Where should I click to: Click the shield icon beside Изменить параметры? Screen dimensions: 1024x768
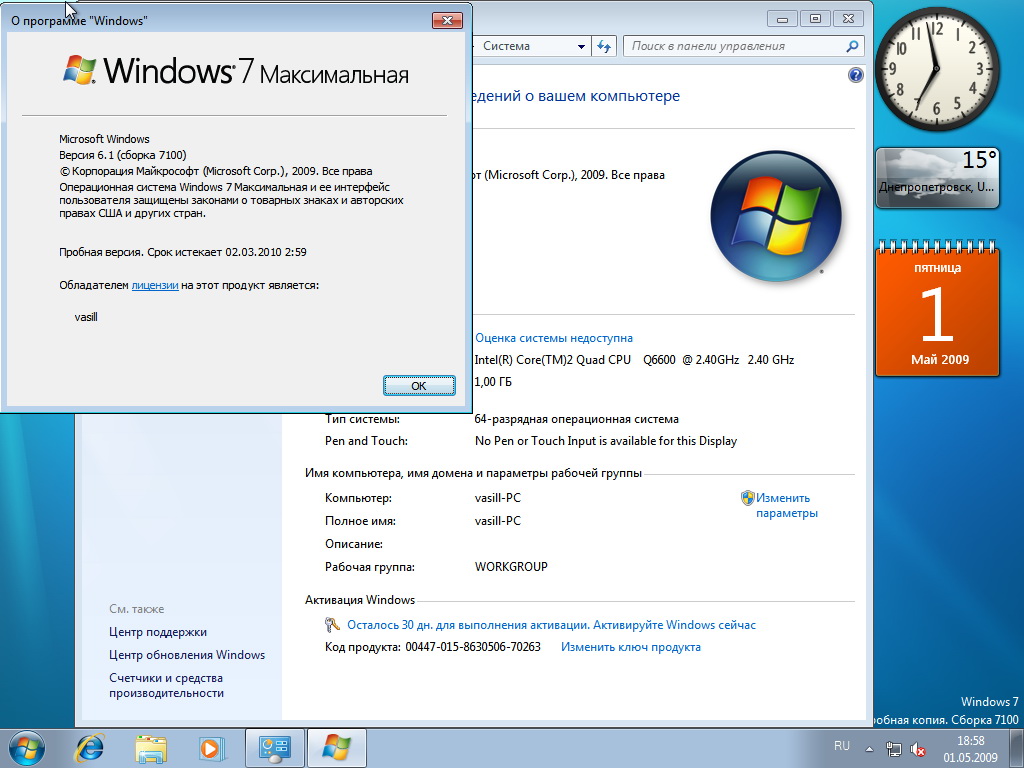tap(748, 498)
